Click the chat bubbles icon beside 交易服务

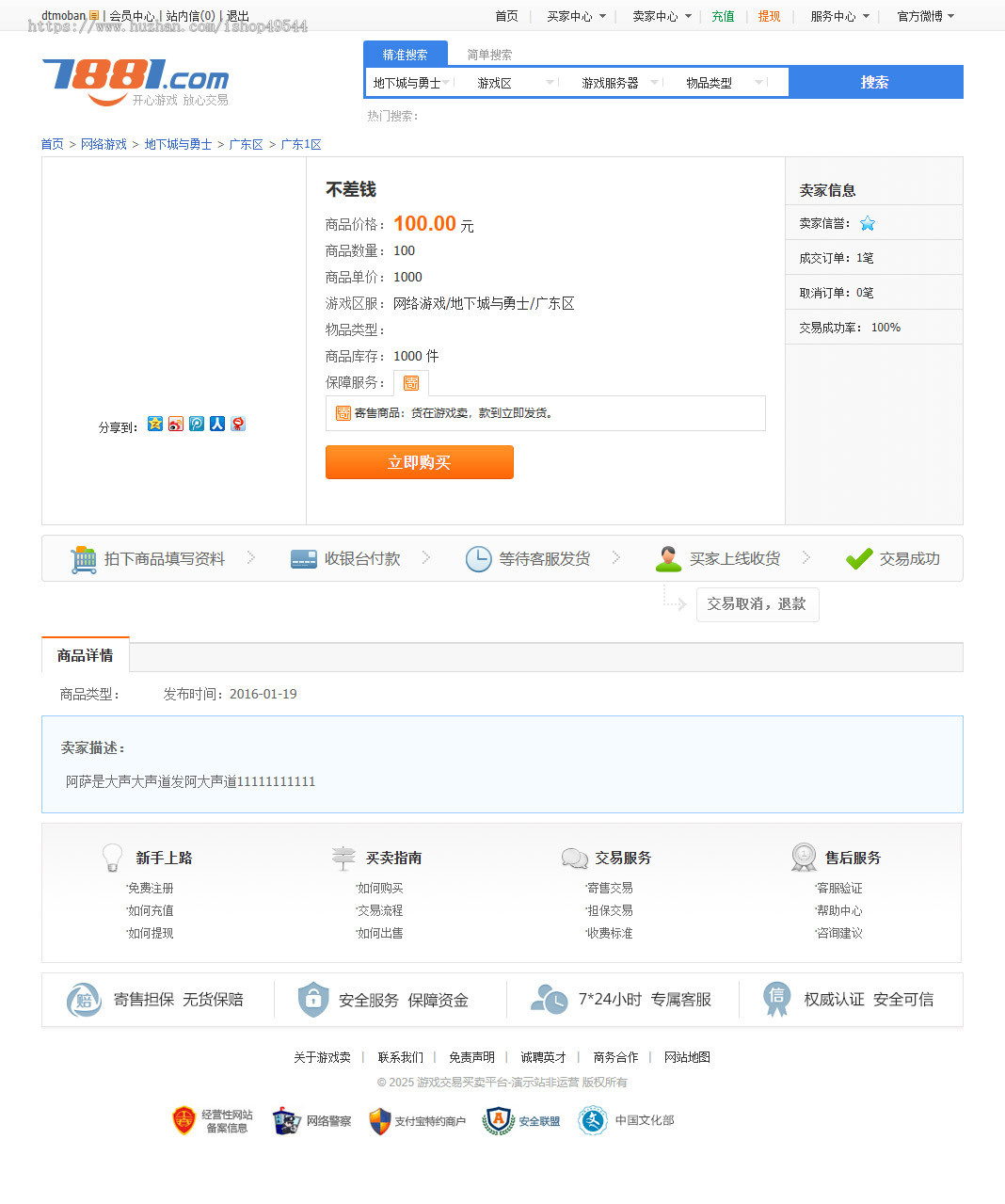click(x=574, y=858)
